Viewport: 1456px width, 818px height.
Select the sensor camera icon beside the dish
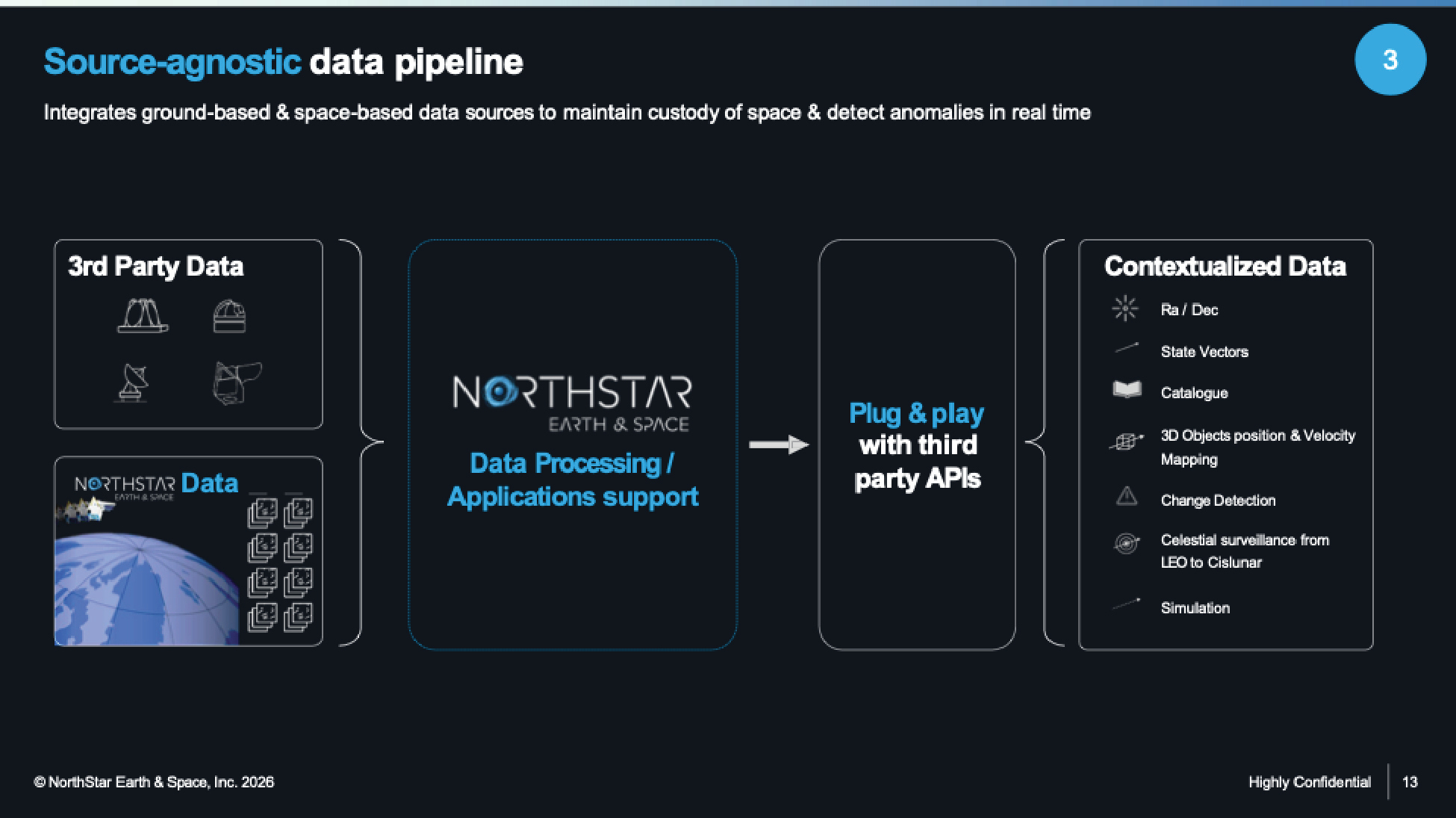pos(237,382)
